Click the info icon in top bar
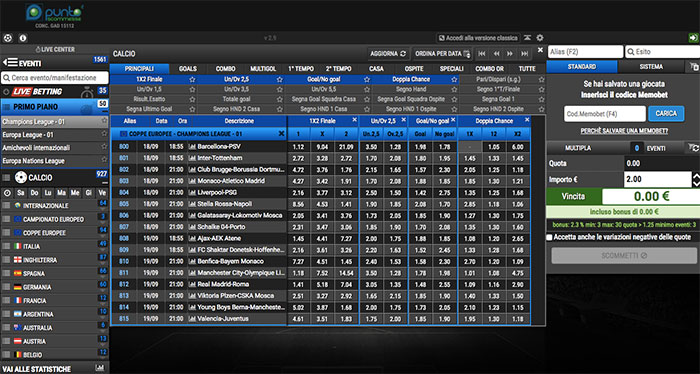 (x=23, y=38)
